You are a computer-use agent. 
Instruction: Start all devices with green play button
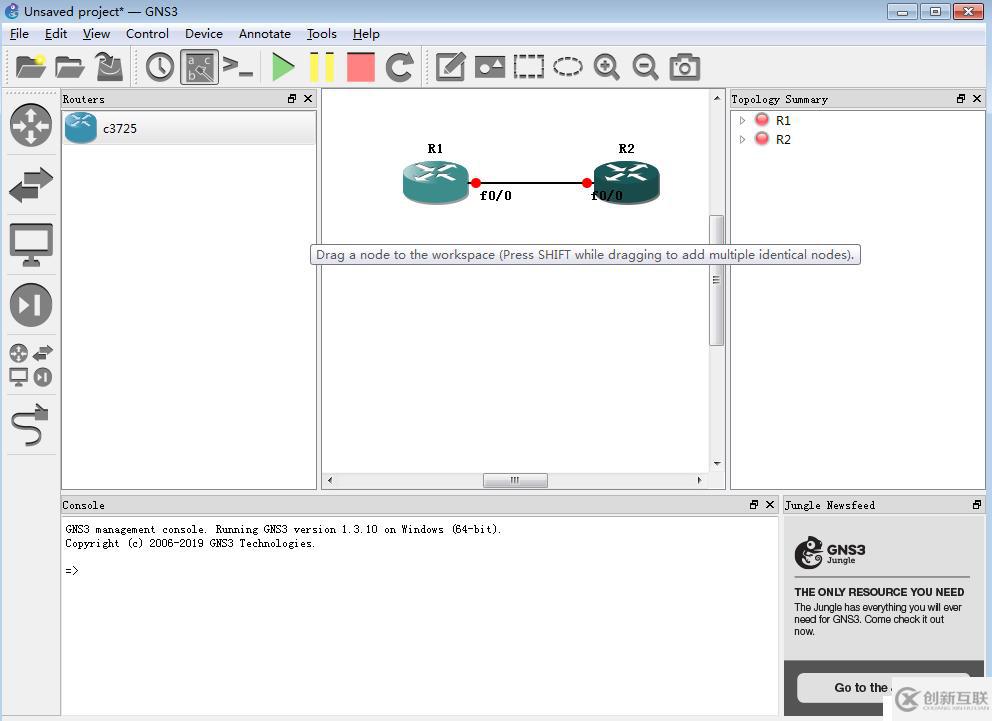[283, 67]
